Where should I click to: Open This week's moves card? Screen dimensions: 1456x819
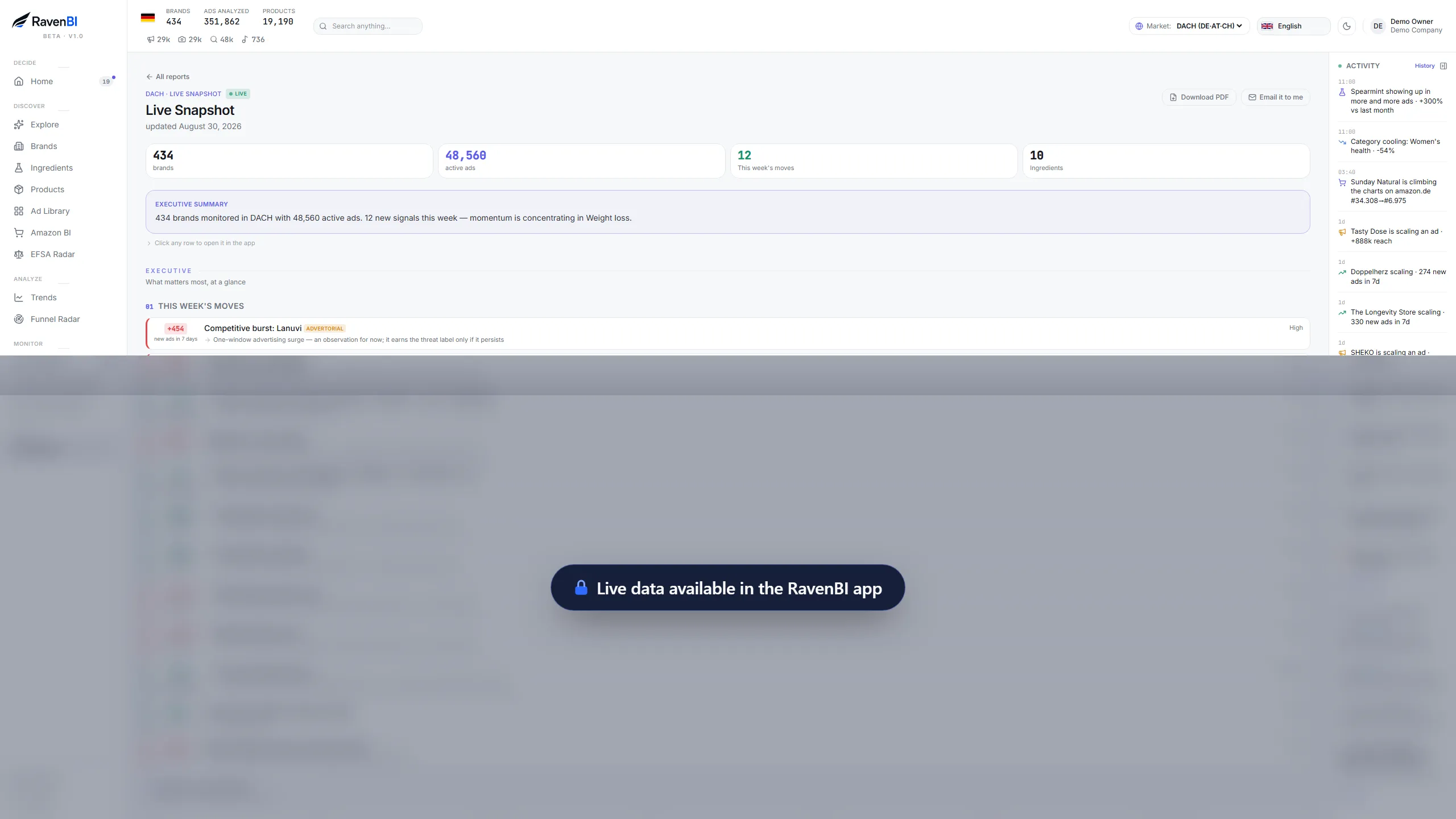874,161
